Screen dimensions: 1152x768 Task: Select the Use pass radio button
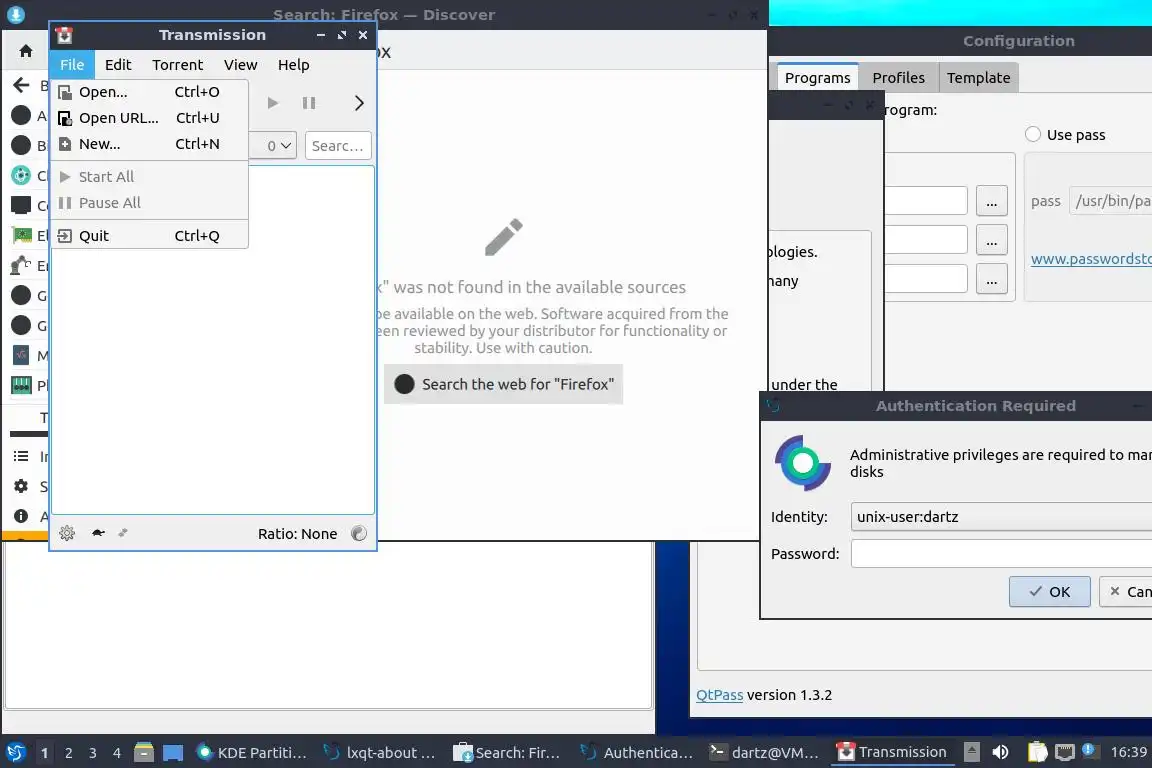(1033, 134)
